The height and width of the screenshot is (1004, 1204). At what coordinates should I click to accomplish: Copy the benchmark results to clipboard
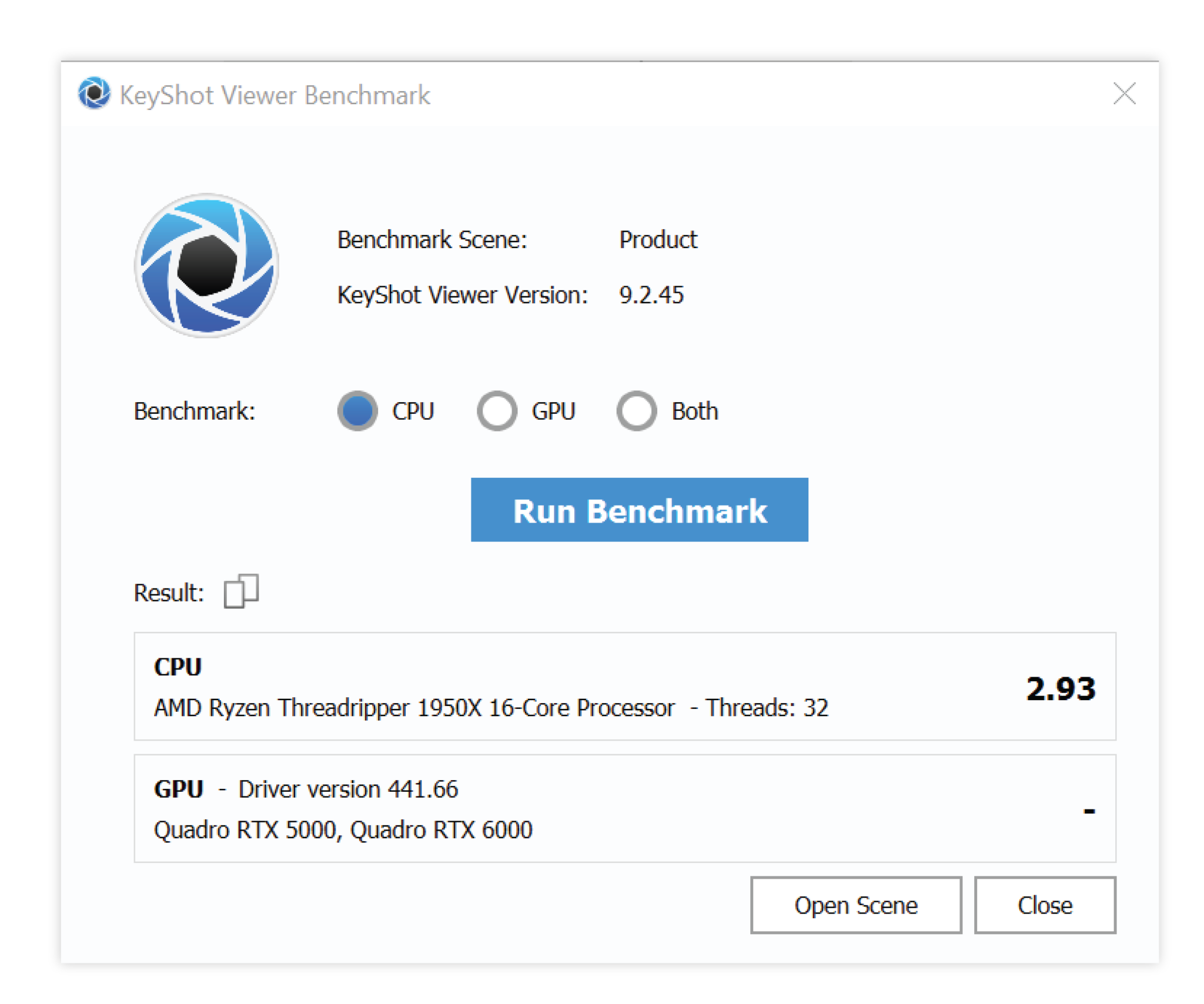242,592
